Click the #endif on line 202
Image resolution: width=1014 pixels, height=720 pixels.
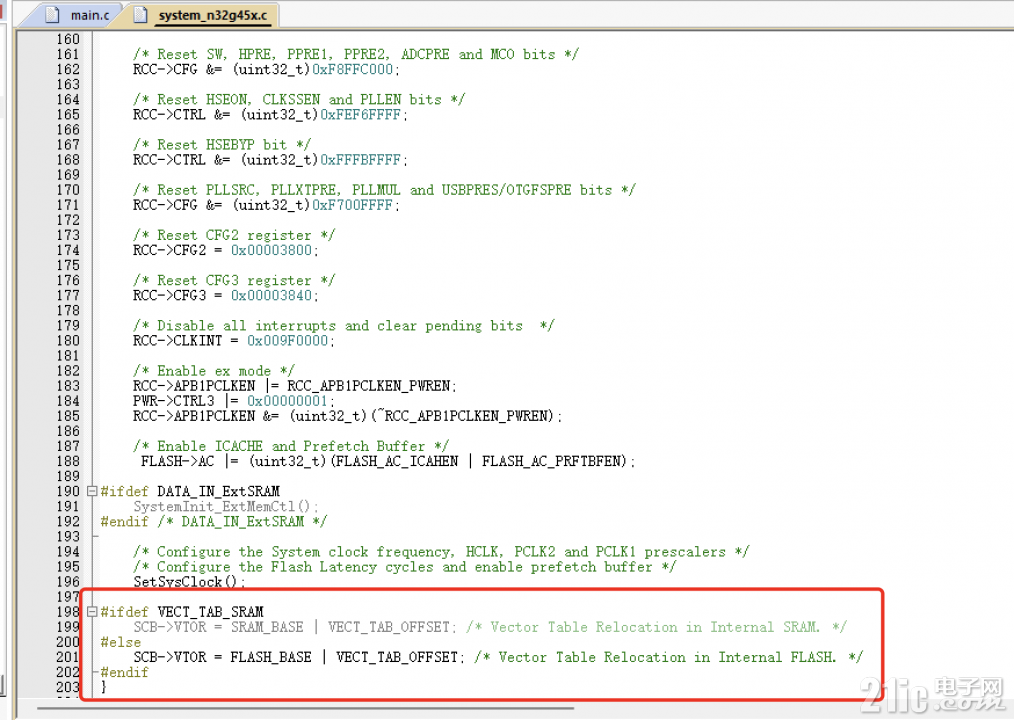click(x=124, y=672)
